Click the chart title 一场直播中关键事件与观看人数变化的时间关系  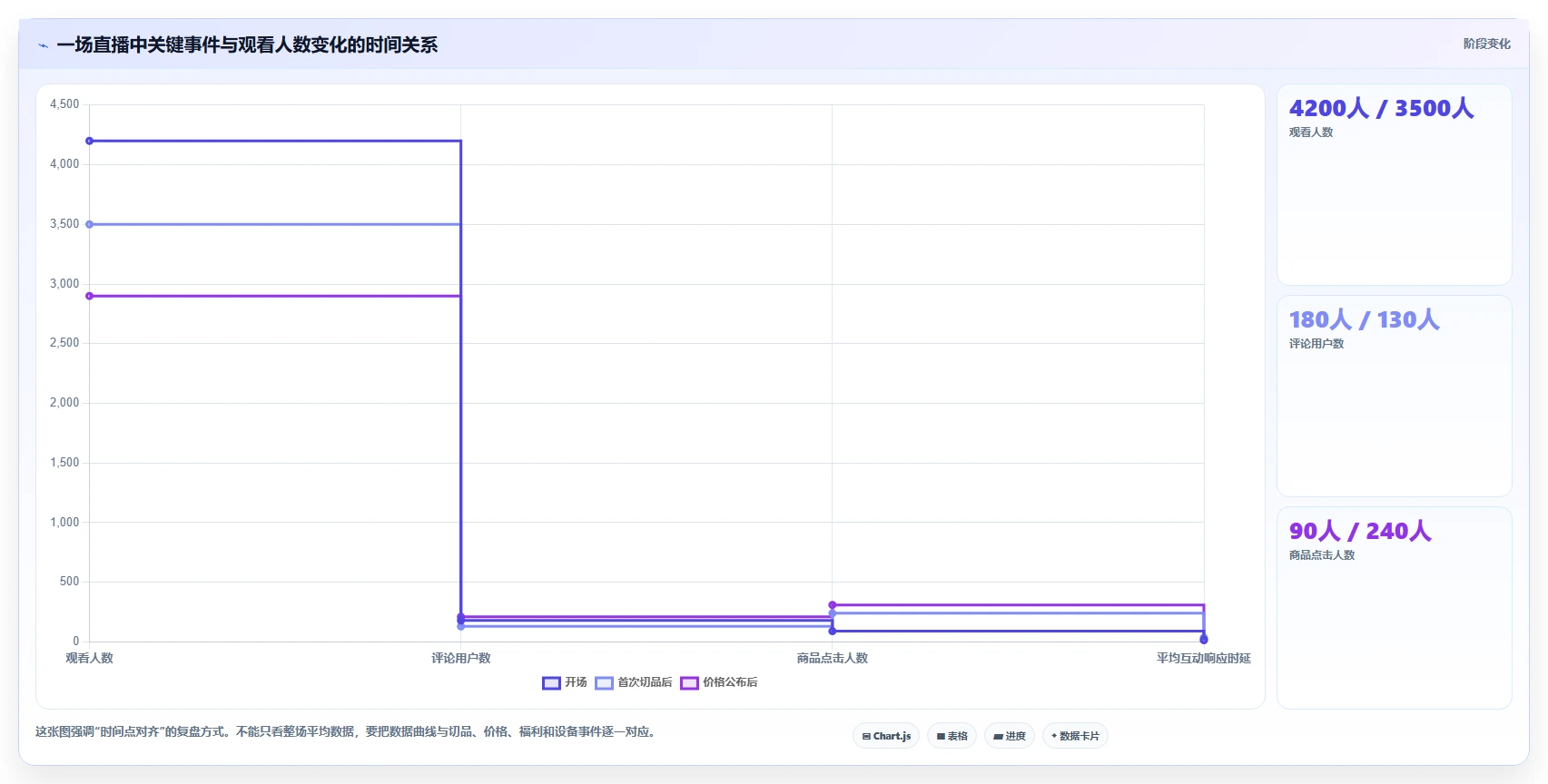247,45
